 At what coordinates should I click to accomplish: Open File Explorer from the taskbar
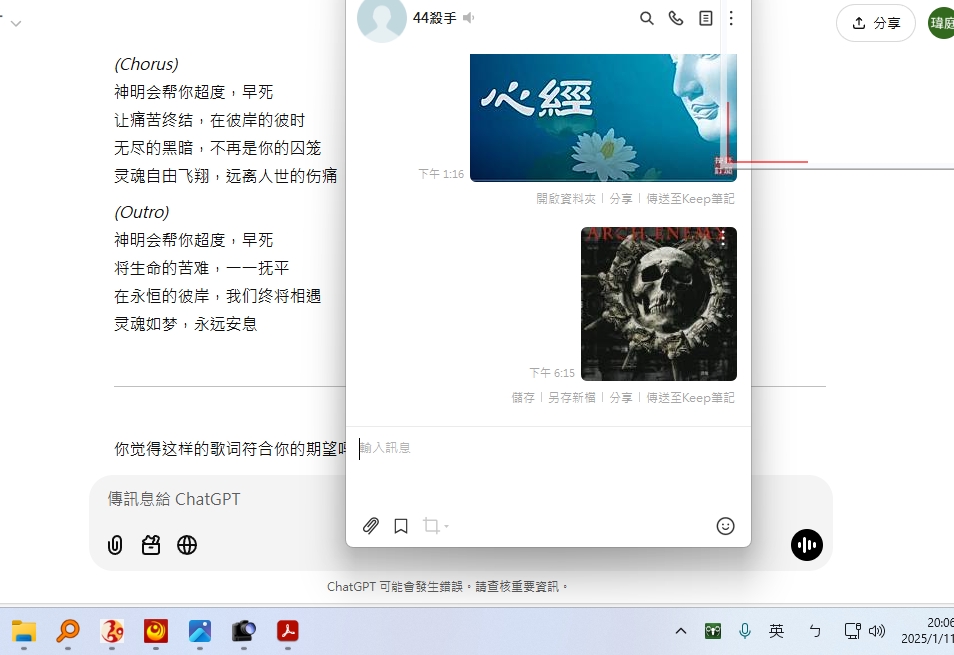[x=24, y=631]
